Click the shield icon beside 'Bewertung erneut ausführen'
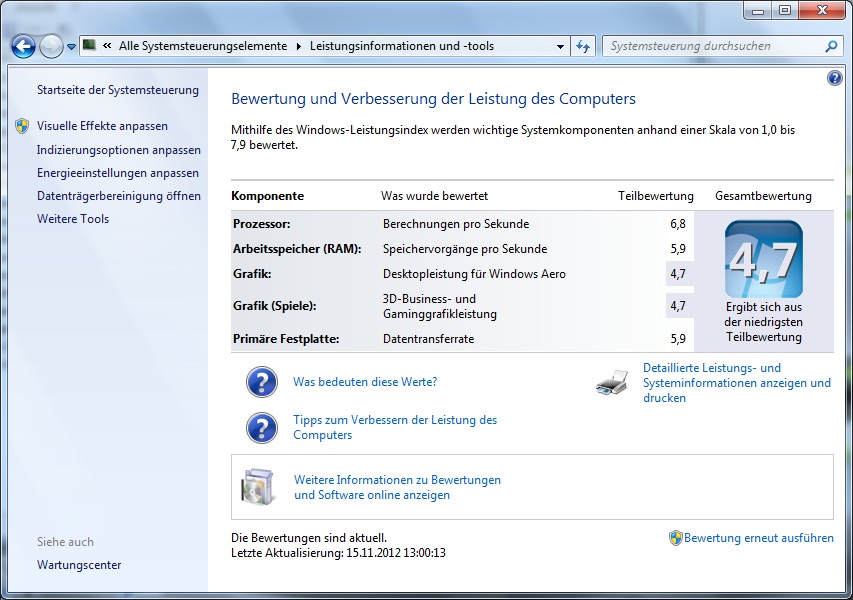The height and width of the screenshot is (600, 853). [675, 538]
